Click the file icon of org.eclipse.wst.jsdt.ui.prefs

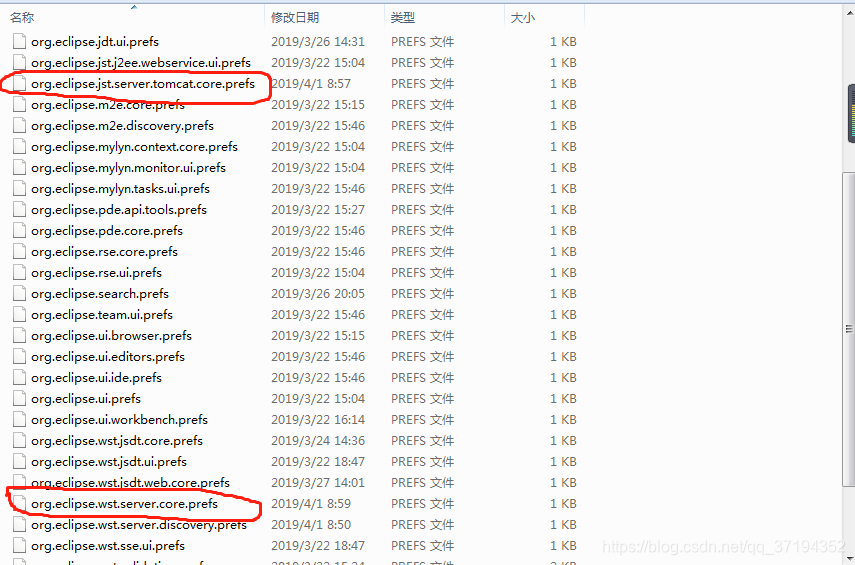point(19,462)
